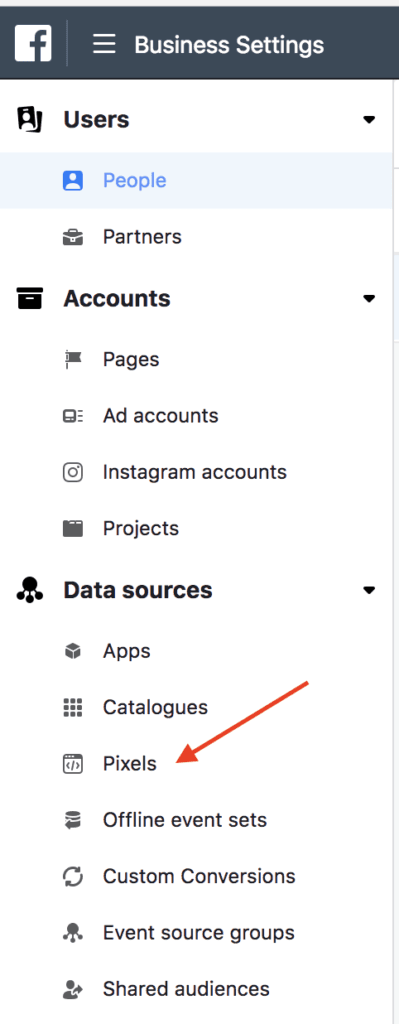Click the Custom Conversions refresh icon
The height and width of the screenshot is (1024, 399).
tap(72, 876)
